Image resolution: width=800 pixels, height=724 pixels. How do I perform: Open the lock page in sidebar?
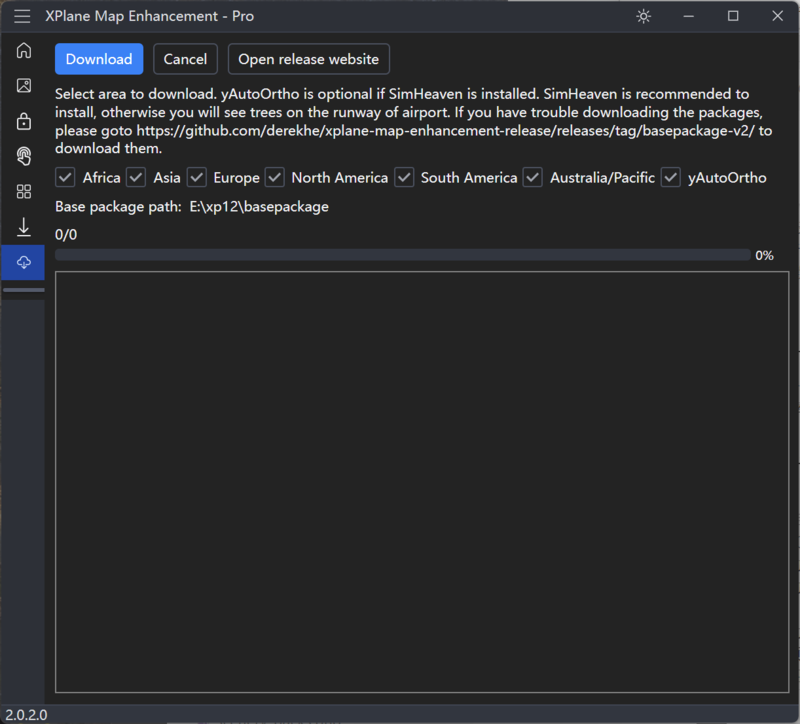(x=23, y=121)
